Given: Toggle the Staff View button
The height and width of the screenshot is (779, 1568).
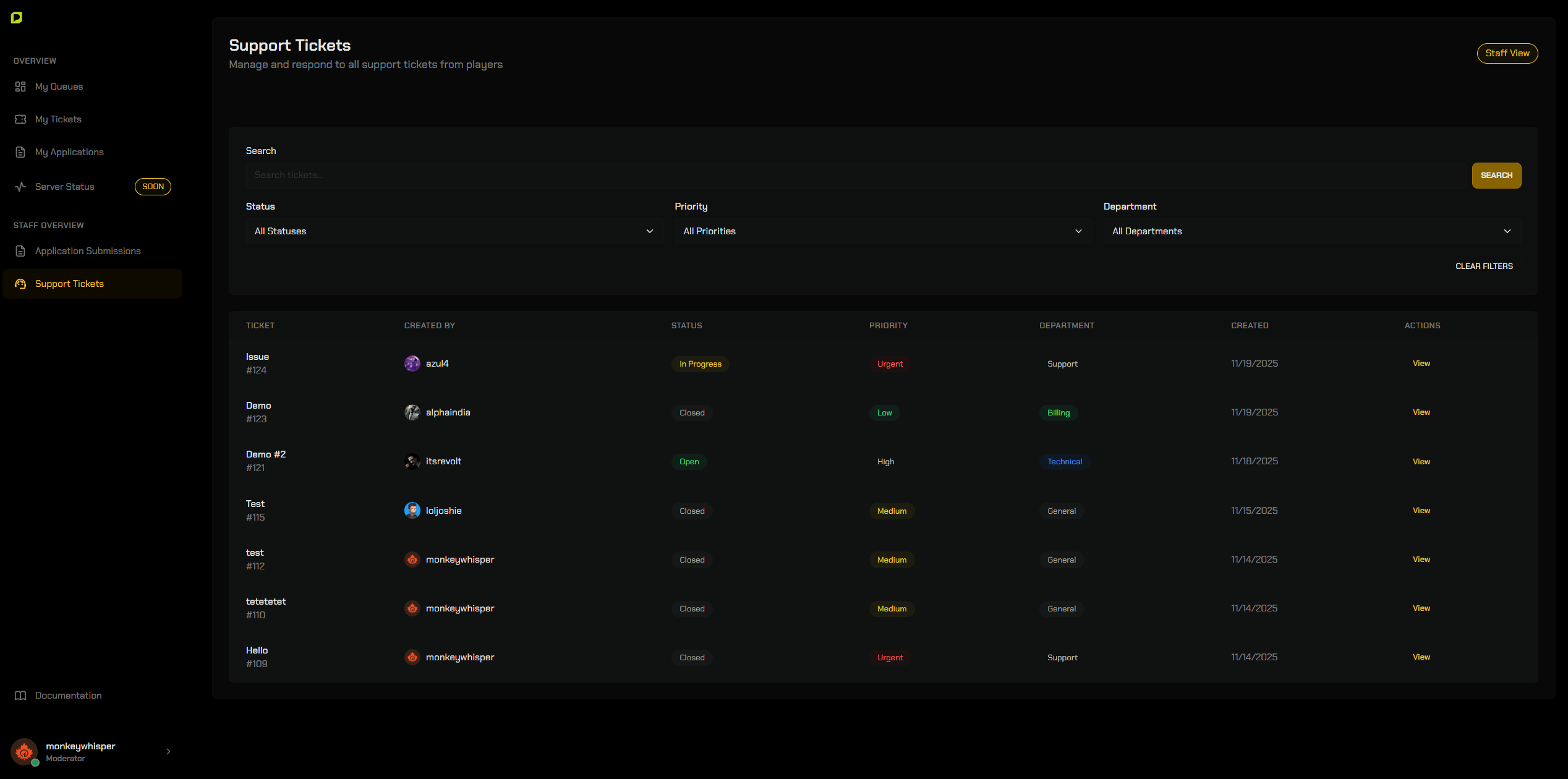Looking at the screenshot, I should click(x=1507, y=53).
